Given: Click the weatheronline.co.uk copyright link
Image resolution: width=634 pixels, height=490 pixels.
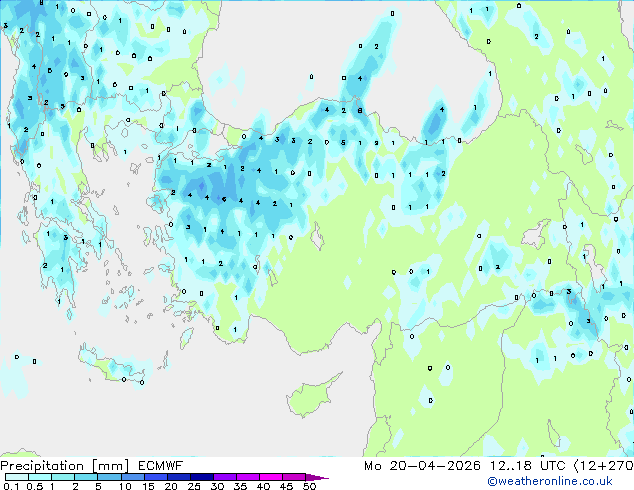Looking at the screenshot, I should point(549,481).
